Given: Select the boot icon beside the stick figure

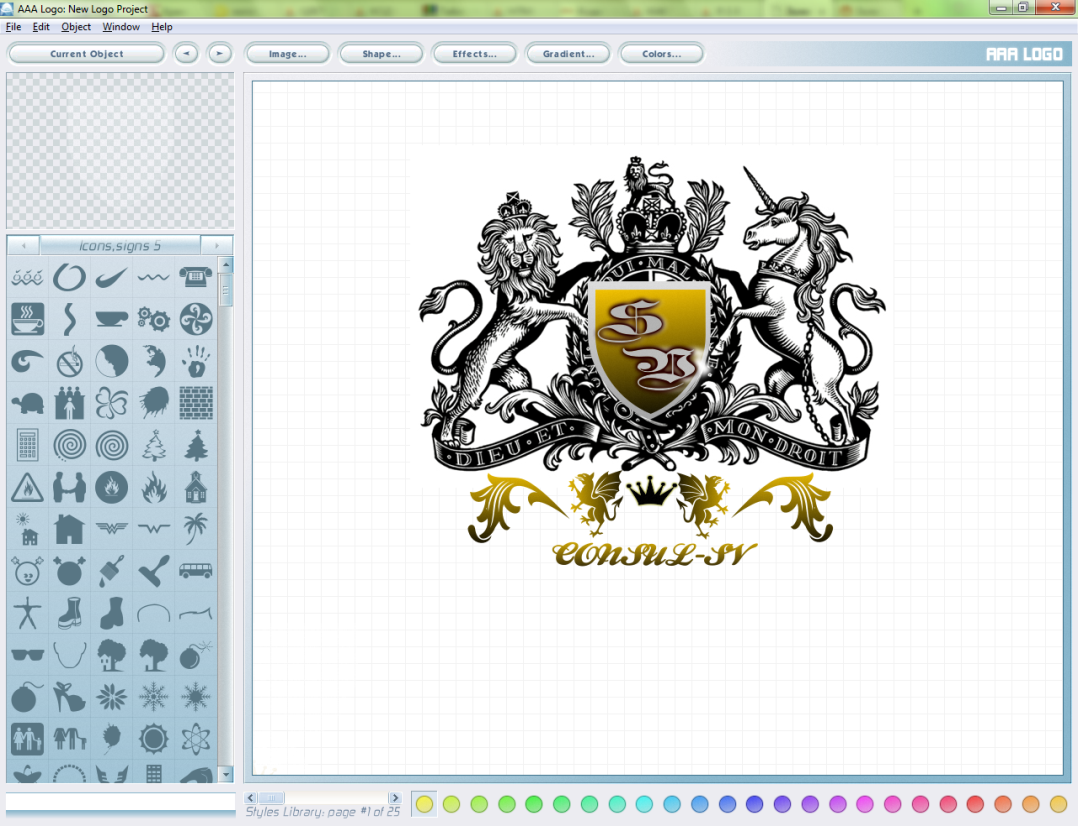Looking at the screenshot, I should click(69, 613).
